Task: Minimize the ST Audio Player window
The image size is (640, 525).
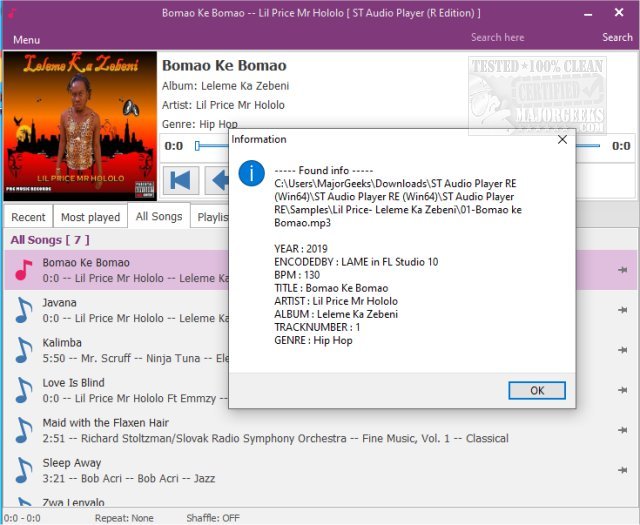Action: [588, 14]
